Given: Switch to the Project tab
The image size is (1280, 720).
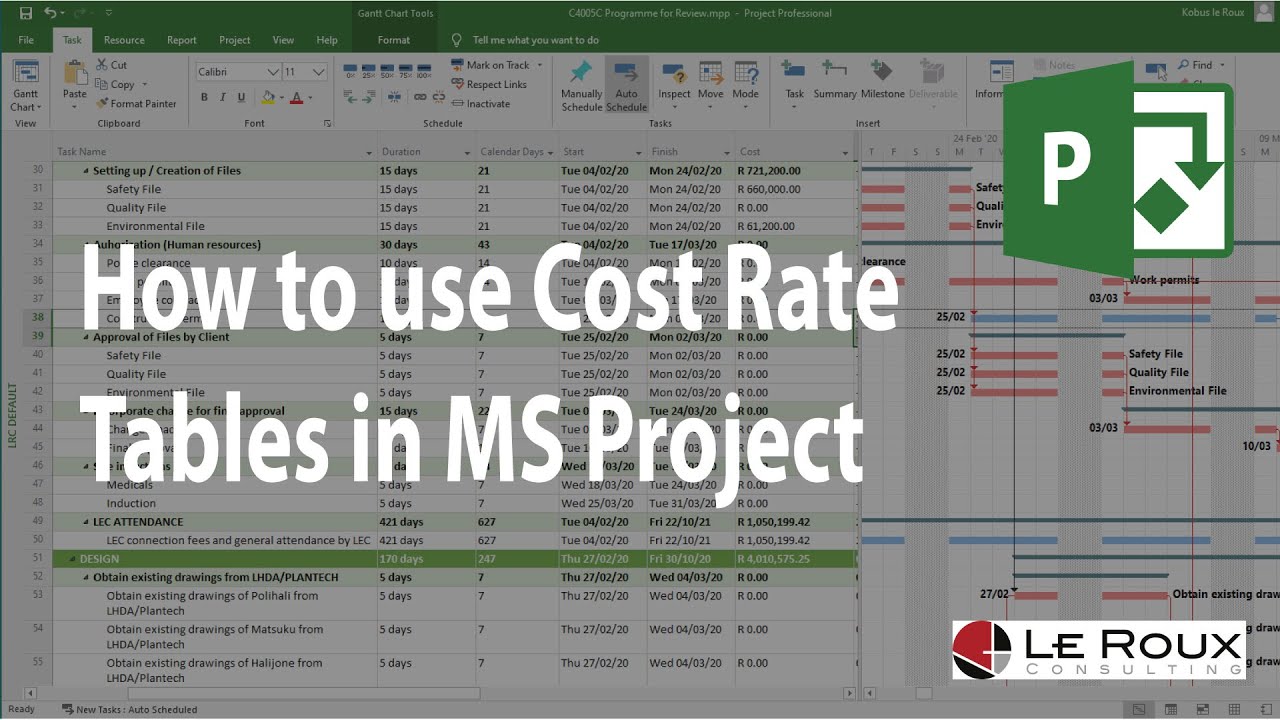Looking at the screenshot, I should point(235,40).
